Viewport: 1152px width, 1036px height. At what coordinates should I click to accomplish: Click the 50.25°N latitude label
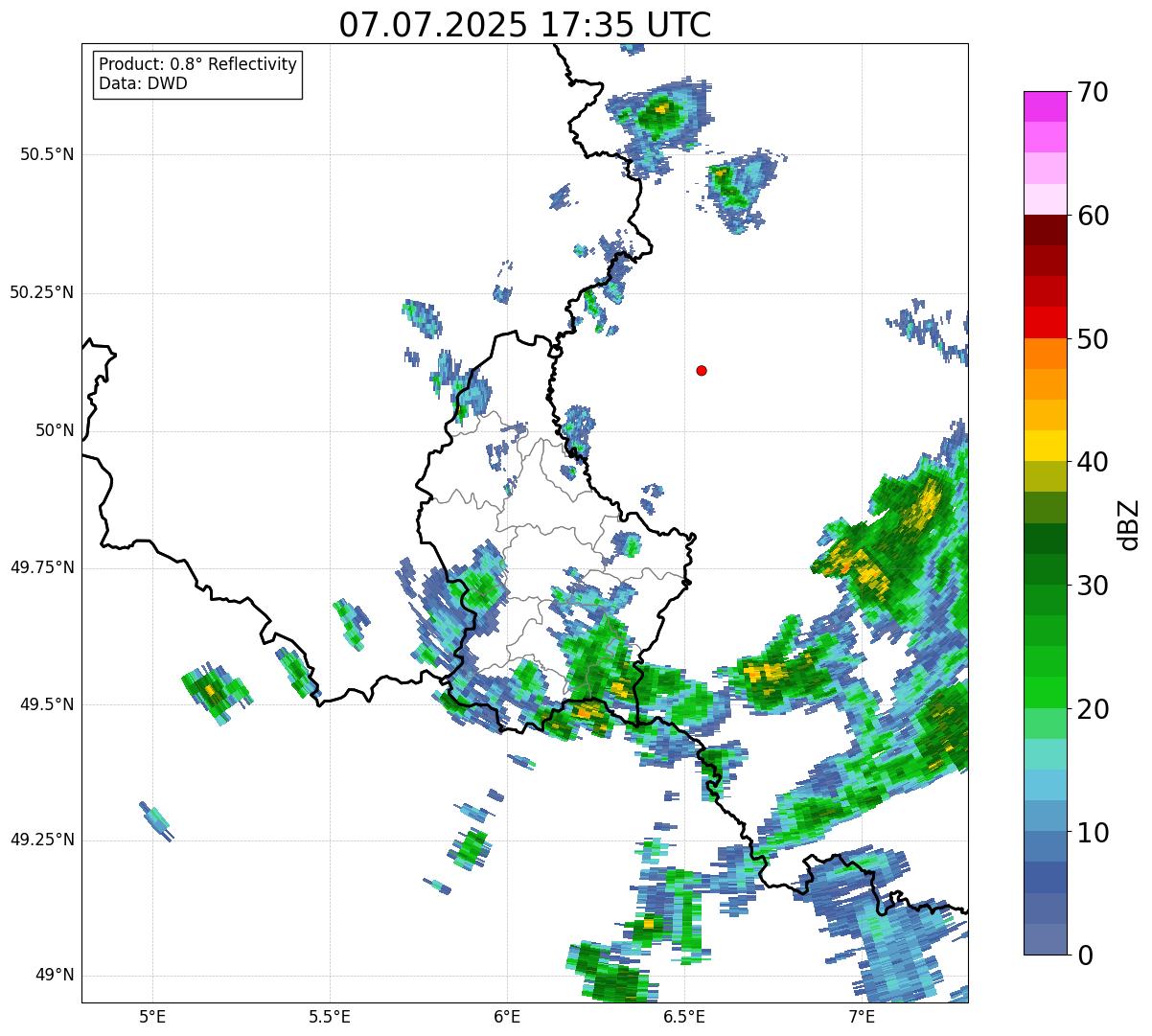[x=42, y=292]
